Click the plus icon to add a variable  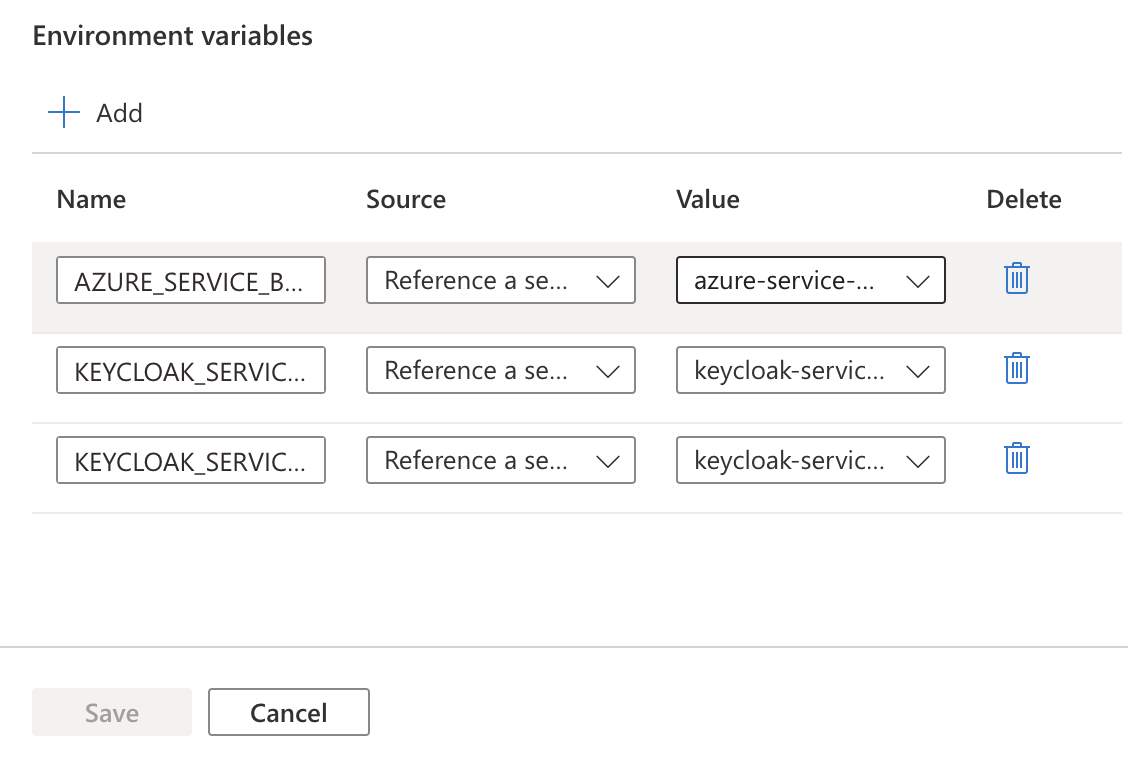pos(64,113)
